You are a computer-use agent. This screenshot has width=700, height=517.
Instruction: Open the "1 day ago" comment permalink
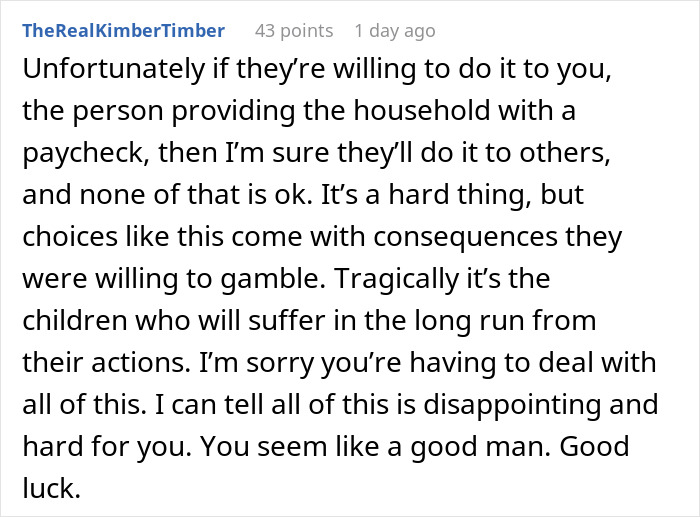395,31
